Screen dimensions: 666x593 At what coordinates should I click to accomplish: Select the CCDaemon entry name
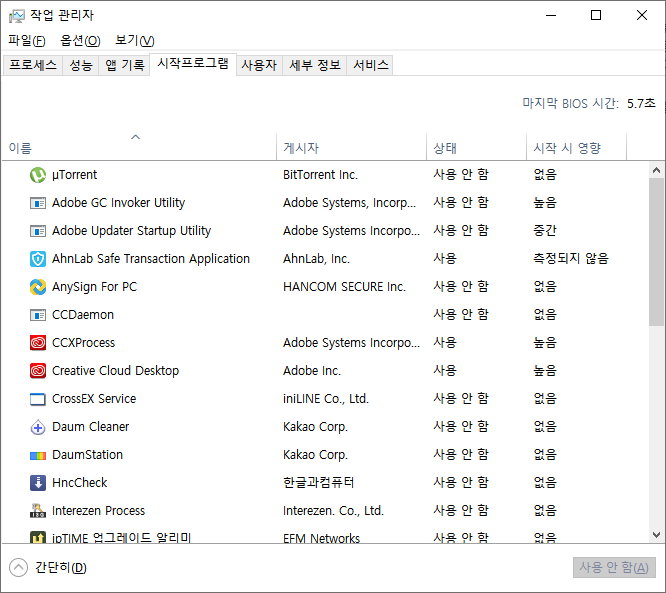coord(83,315)
